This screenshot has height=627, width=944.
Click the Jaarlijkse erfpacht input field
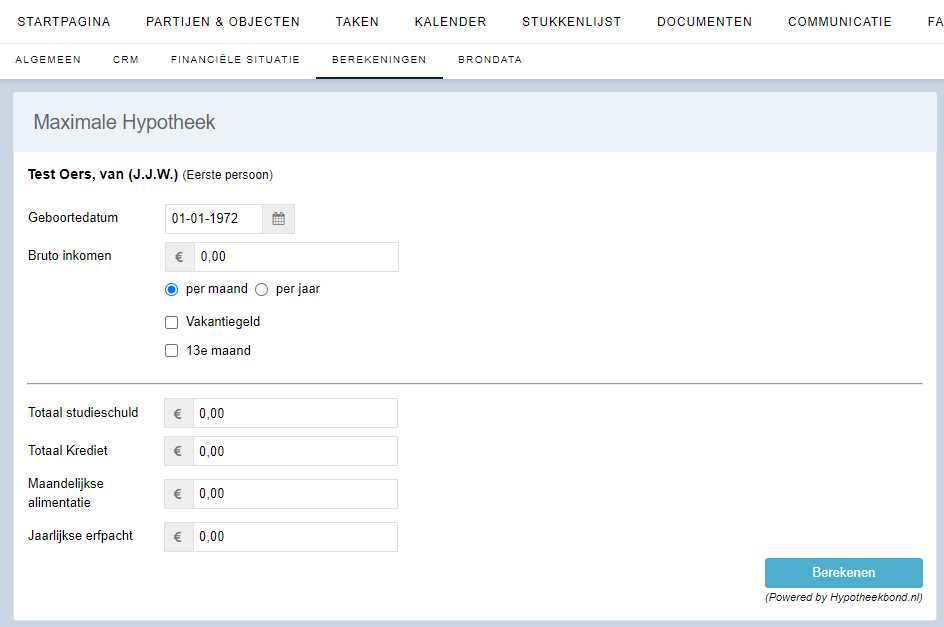click(294, 537)
